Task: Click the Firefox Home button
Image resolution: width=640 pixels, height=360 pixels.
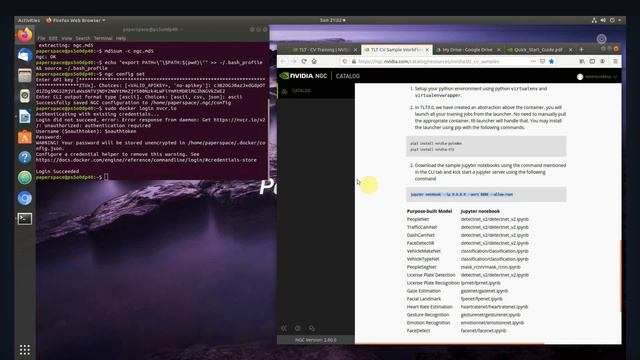Action: coord(314,61)
